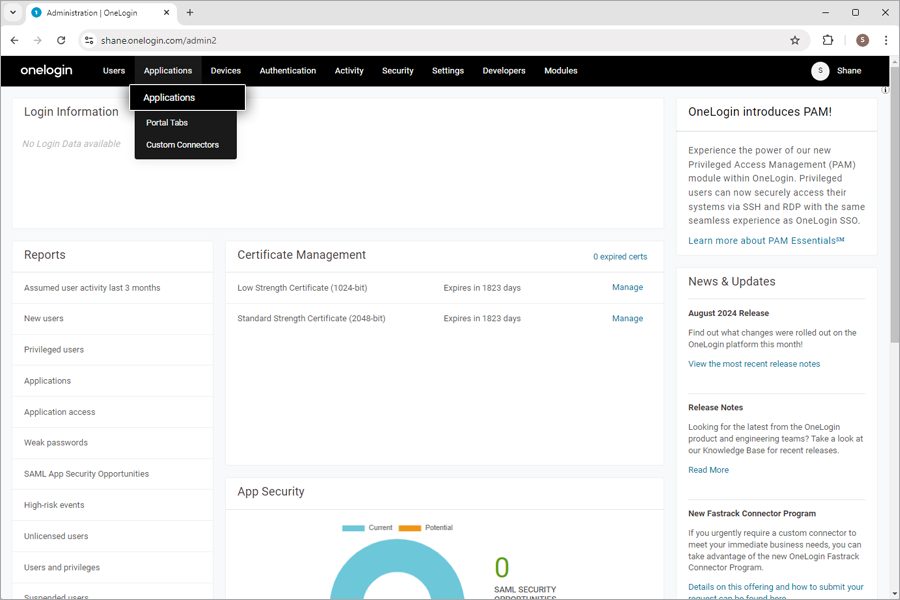
Task: Open the Chrome profile avatar
Action: pos(862,40)
